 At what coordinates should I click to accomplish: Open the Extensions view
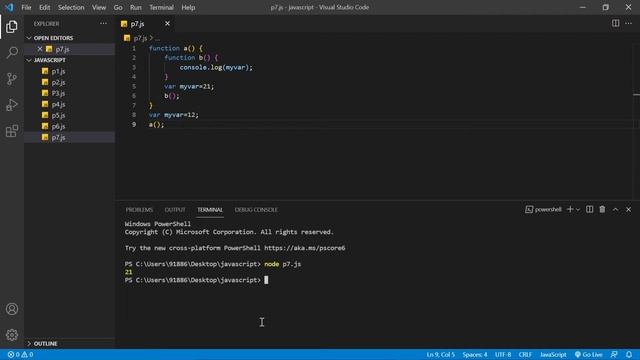[x=12, y=131]
